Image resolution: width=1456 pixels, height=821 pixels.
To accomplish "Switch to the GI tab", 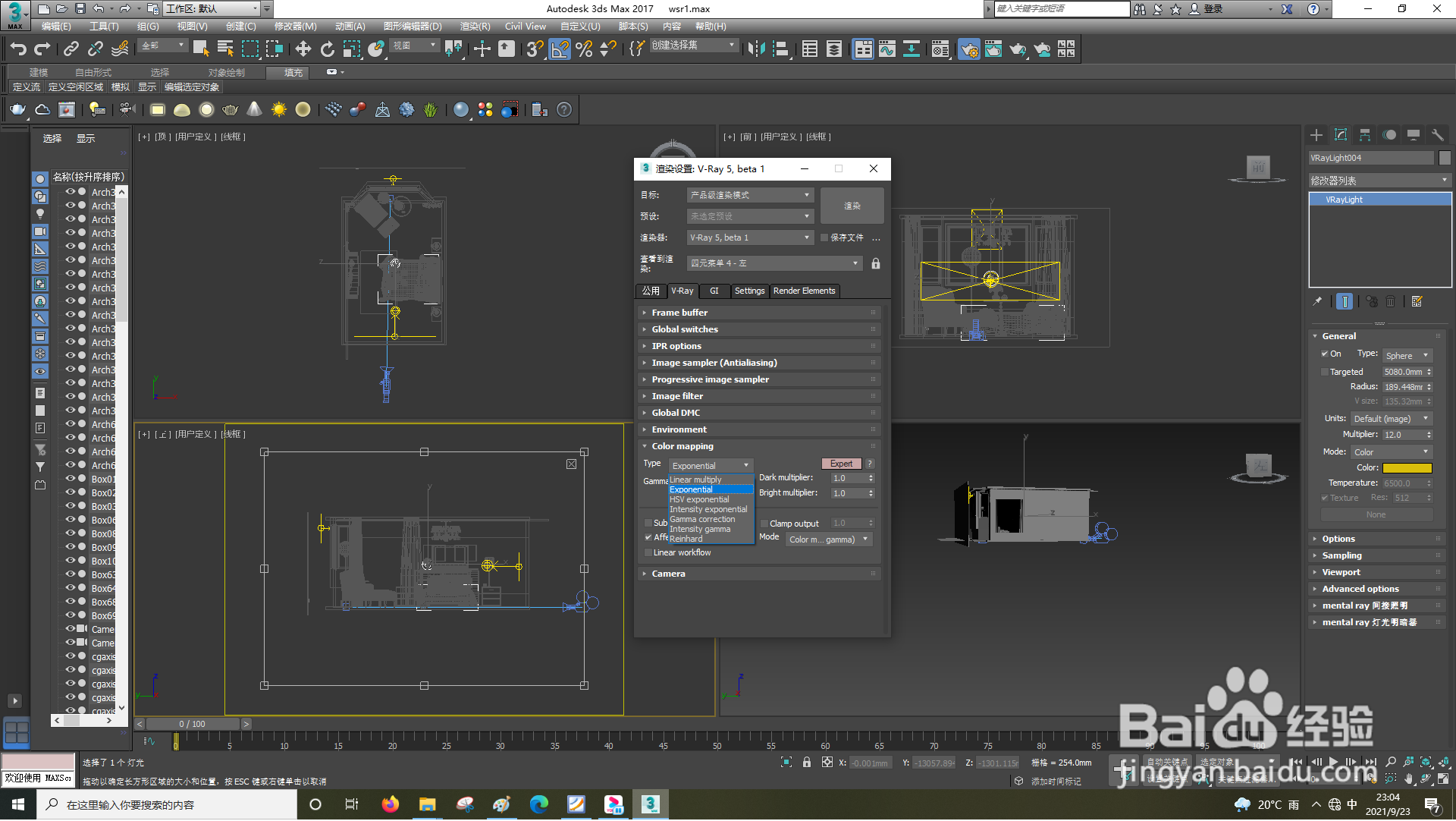I will tap(714, 291).
